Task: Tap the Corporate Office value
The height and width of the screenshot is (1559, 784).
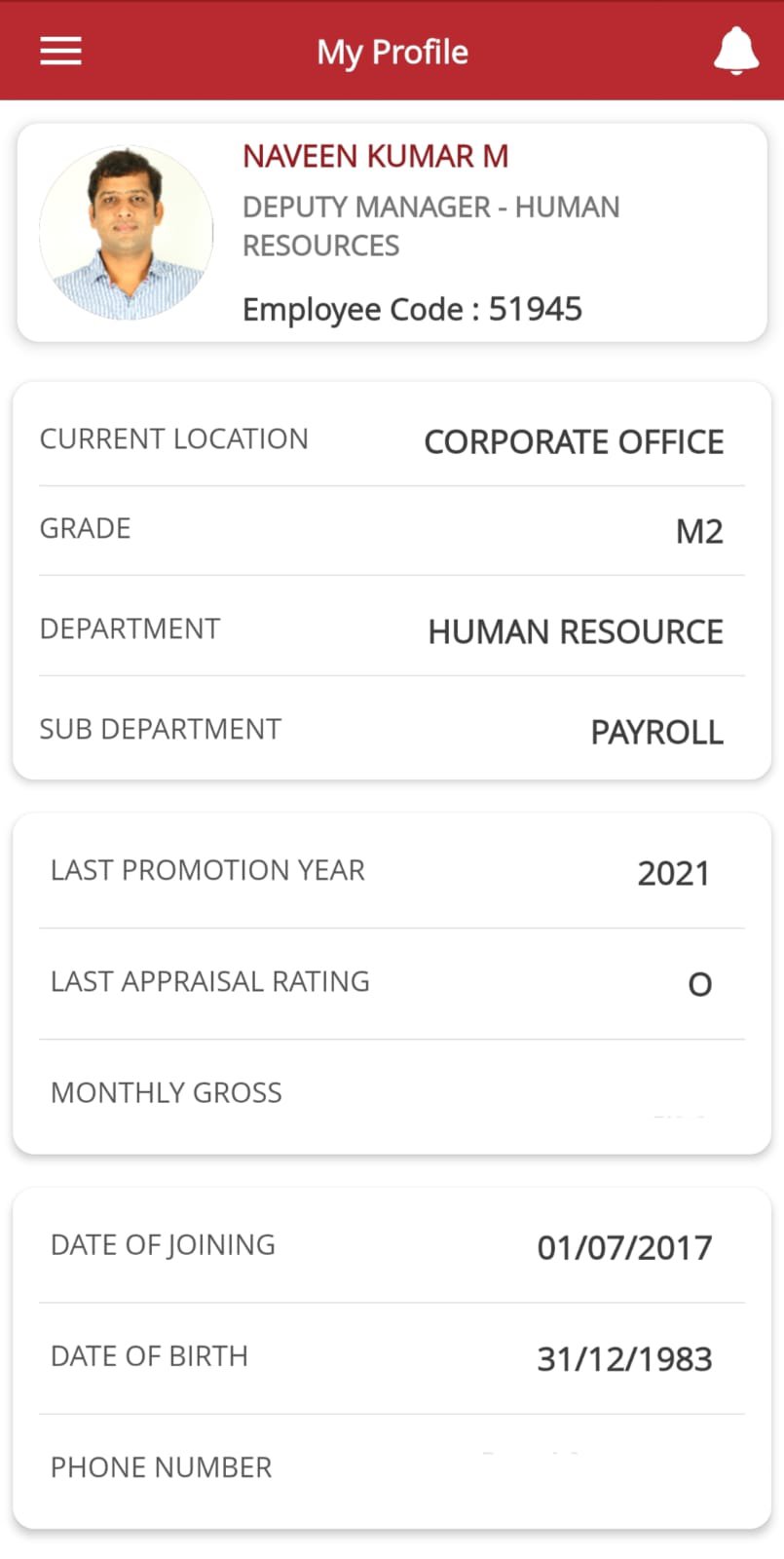Action: coord(574,441)
